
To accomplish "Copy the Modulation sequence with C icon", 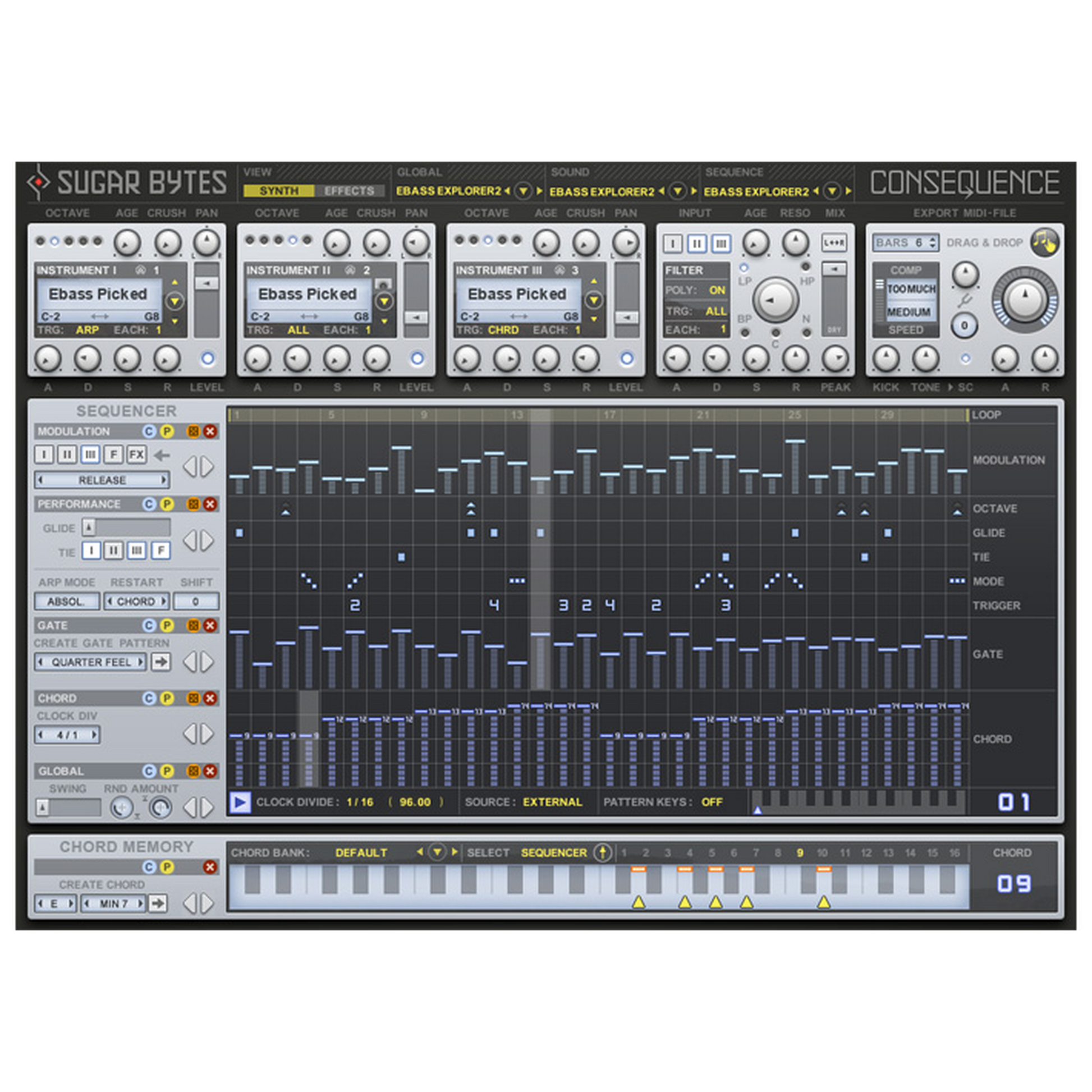I will (x=149, y=432).
